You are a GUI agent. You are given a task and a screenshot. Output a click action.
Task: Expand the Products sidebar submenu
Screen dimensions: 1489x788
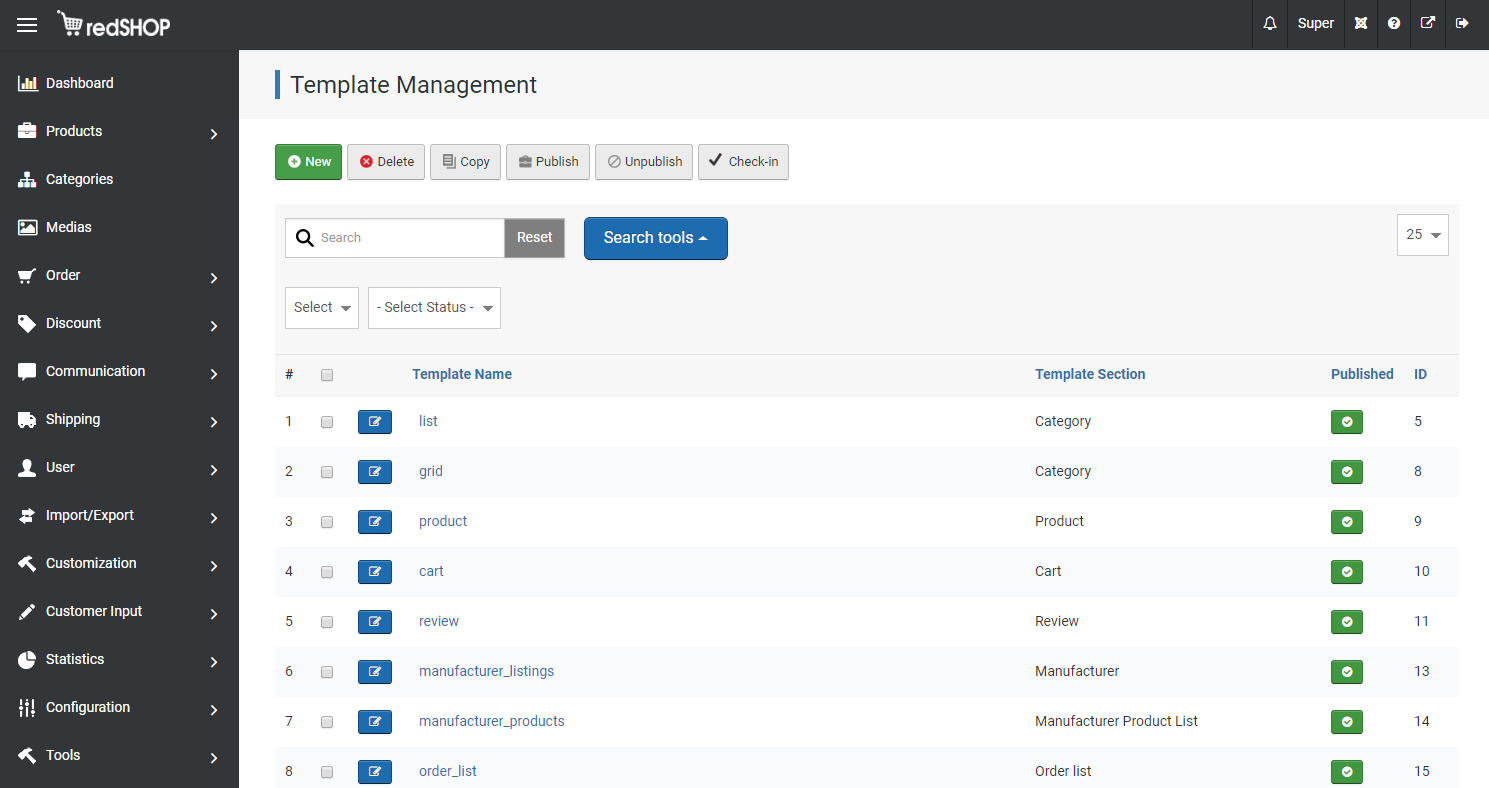pos(214,133)
